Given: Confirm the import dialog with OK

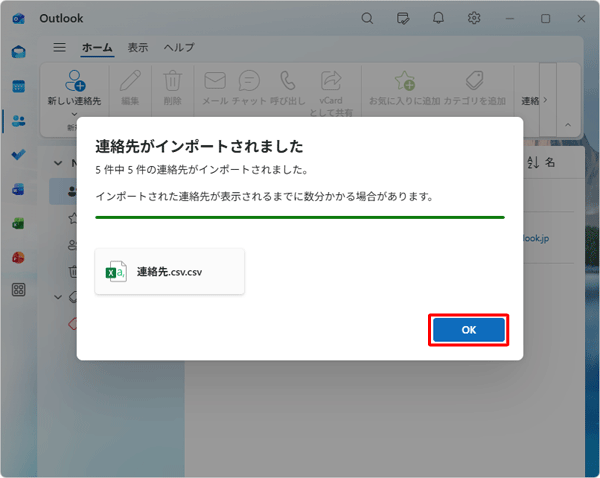Looking at the screenshot, I should 468,330.
